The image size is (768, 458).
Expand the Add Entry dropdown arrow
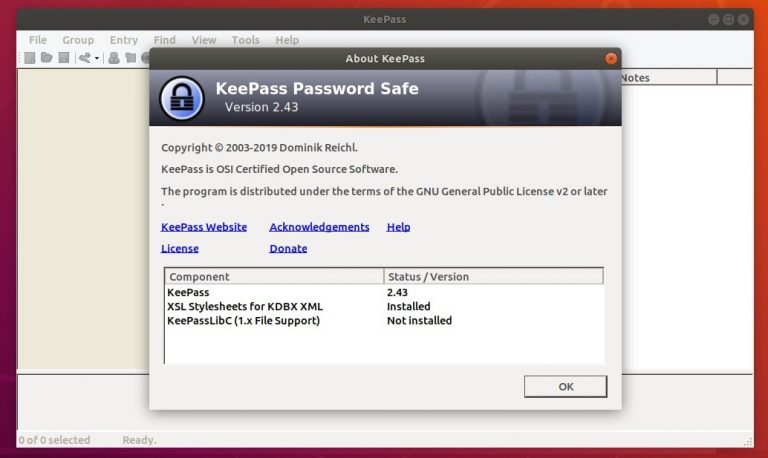(97, 58)
